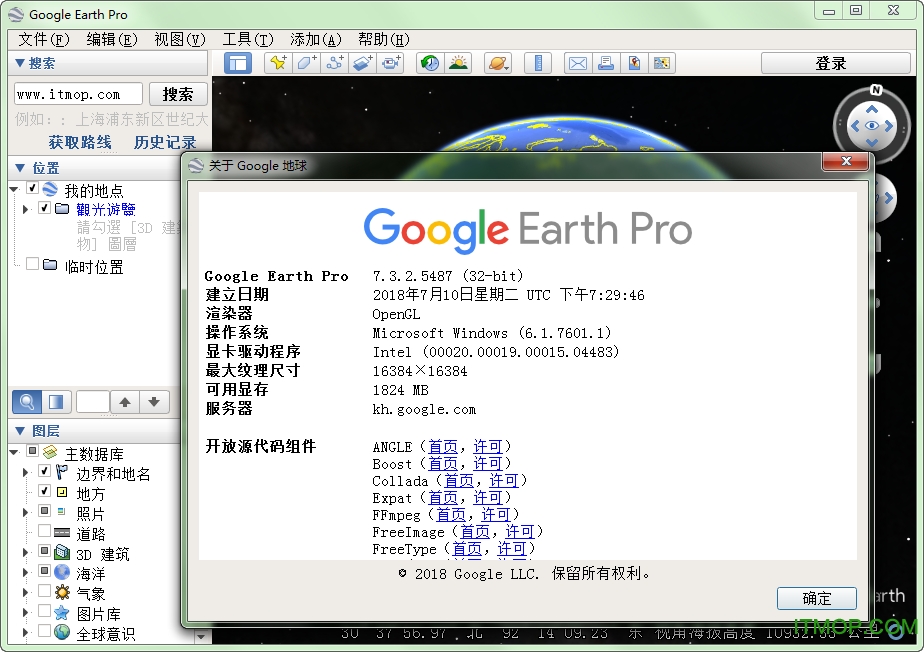
Task: Select the Add Polygon tool
Action: [x=305, y=62]
